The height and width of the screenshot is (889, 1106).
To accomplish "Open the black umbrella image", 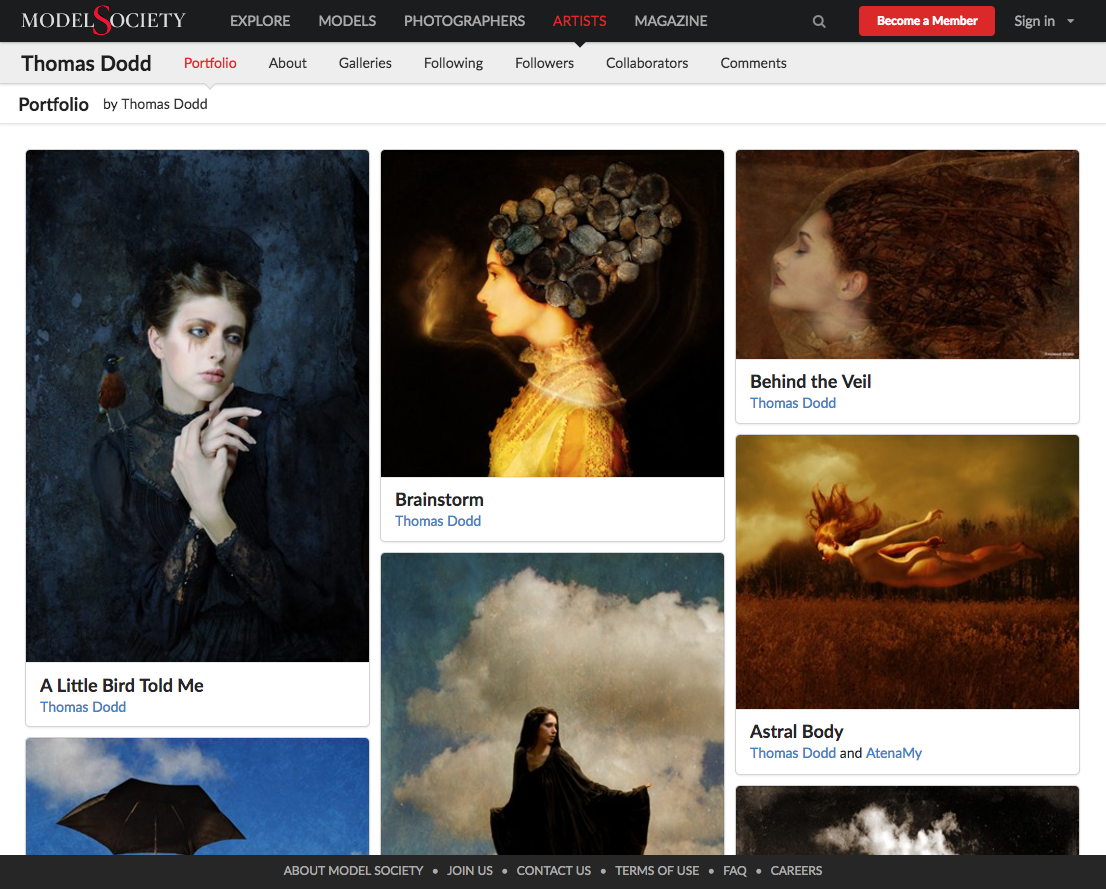I will click(x=198, y=797).
